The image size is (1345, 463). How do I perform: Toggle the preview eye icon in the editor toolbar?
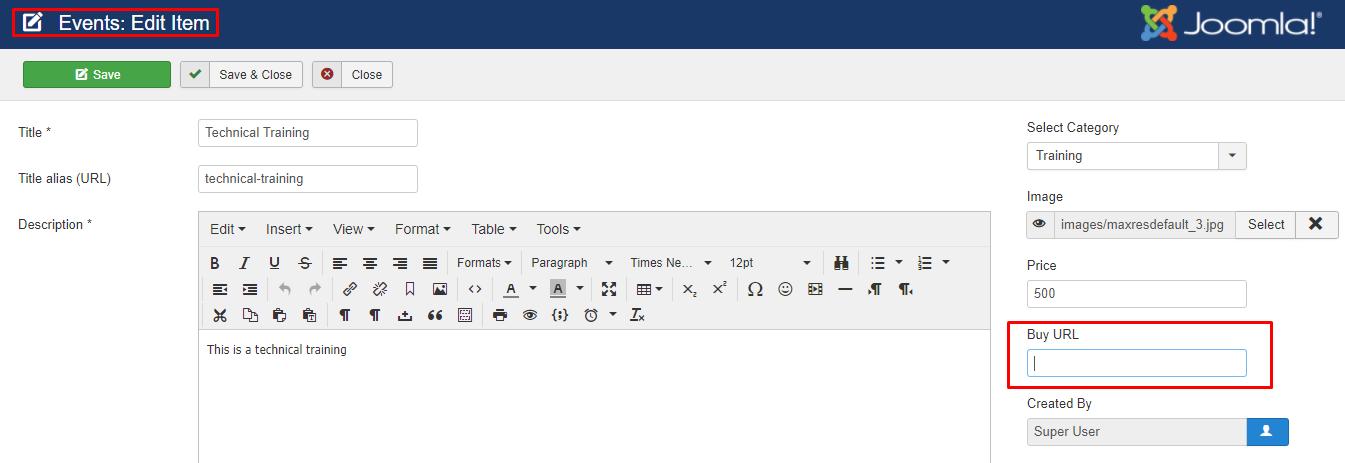[530, 315]
